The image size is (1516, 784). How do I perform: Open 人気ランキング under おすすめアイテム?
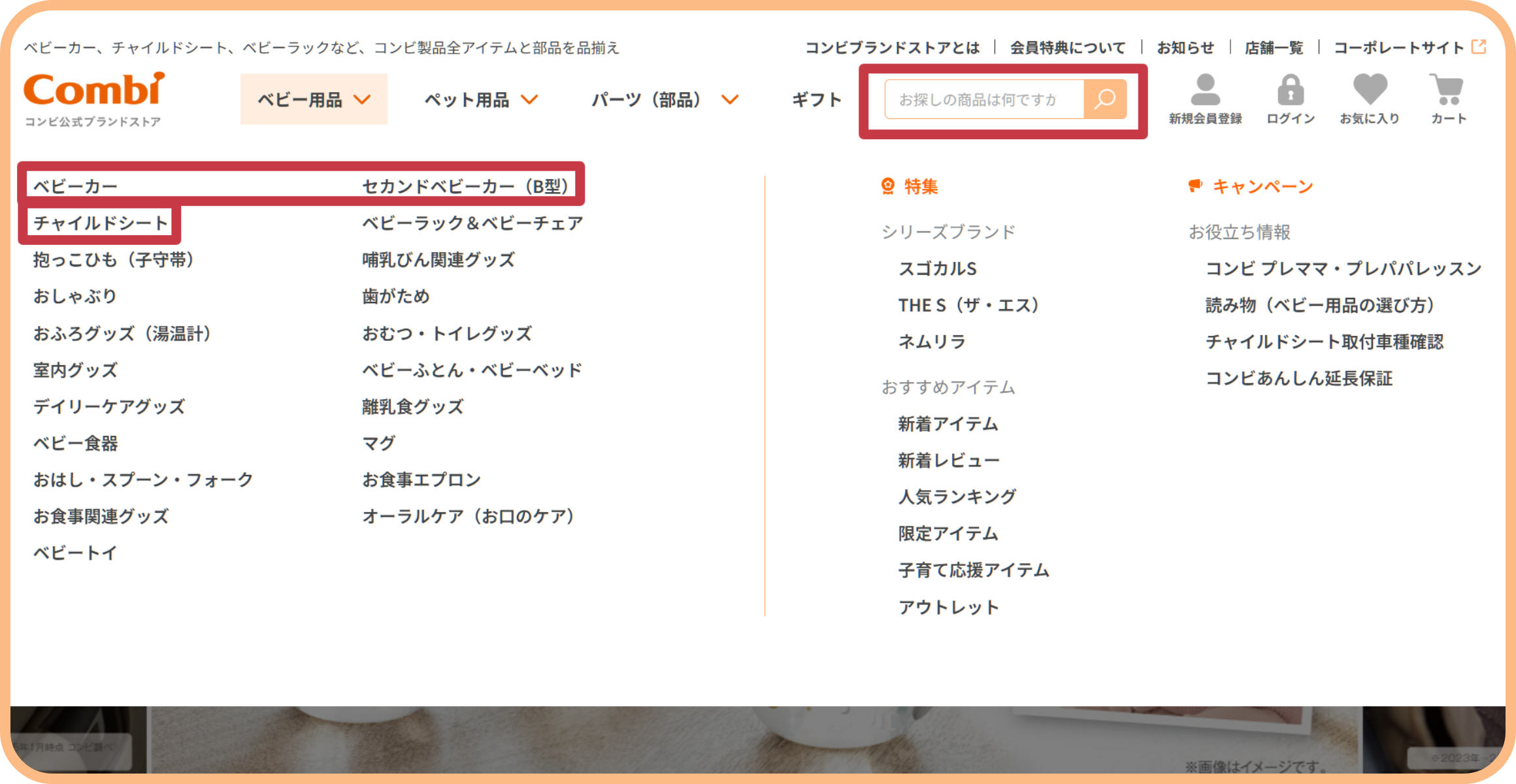pos(957,497)
